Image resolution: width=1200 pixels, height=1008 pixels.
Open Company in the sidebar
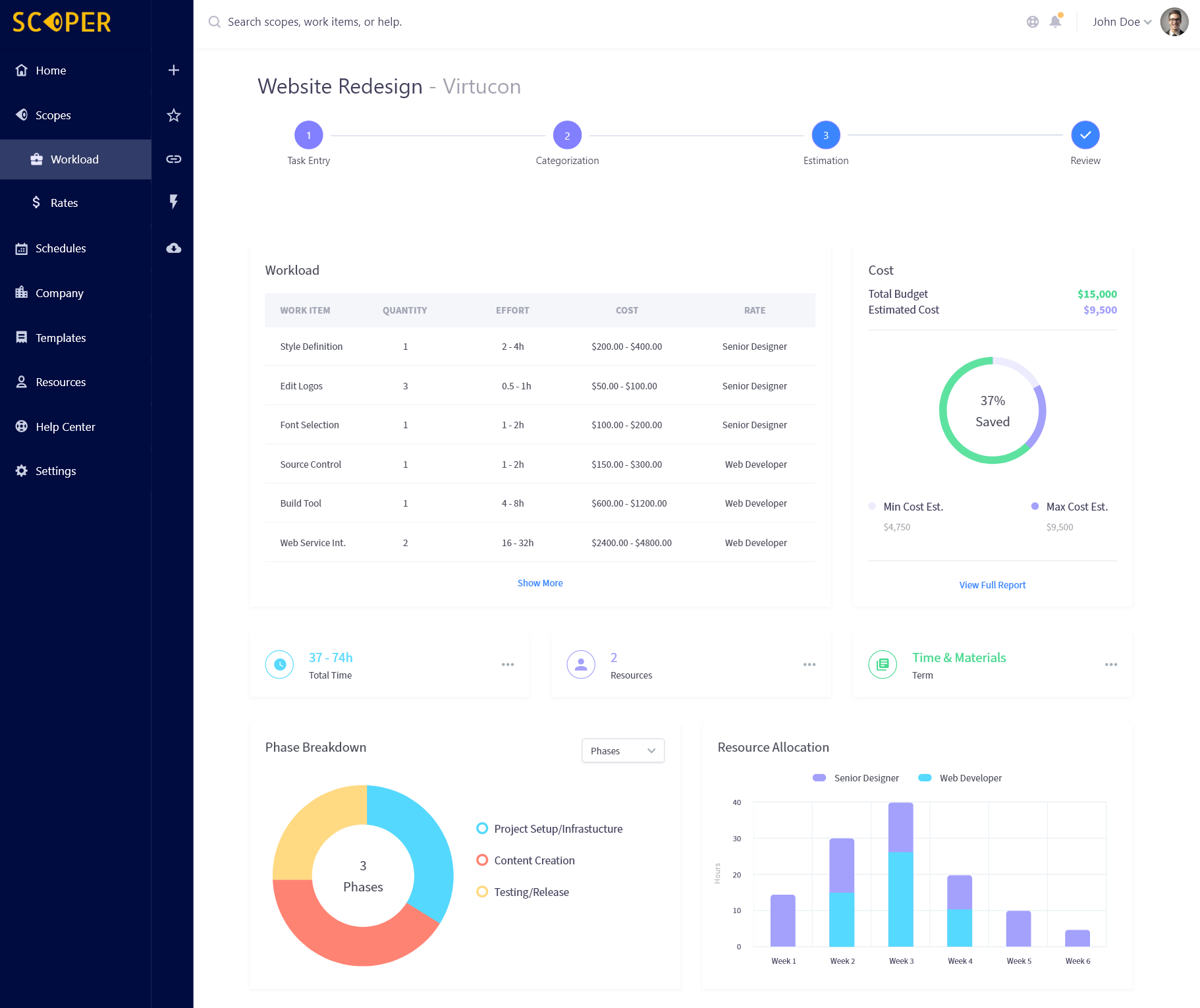point(76,293)
